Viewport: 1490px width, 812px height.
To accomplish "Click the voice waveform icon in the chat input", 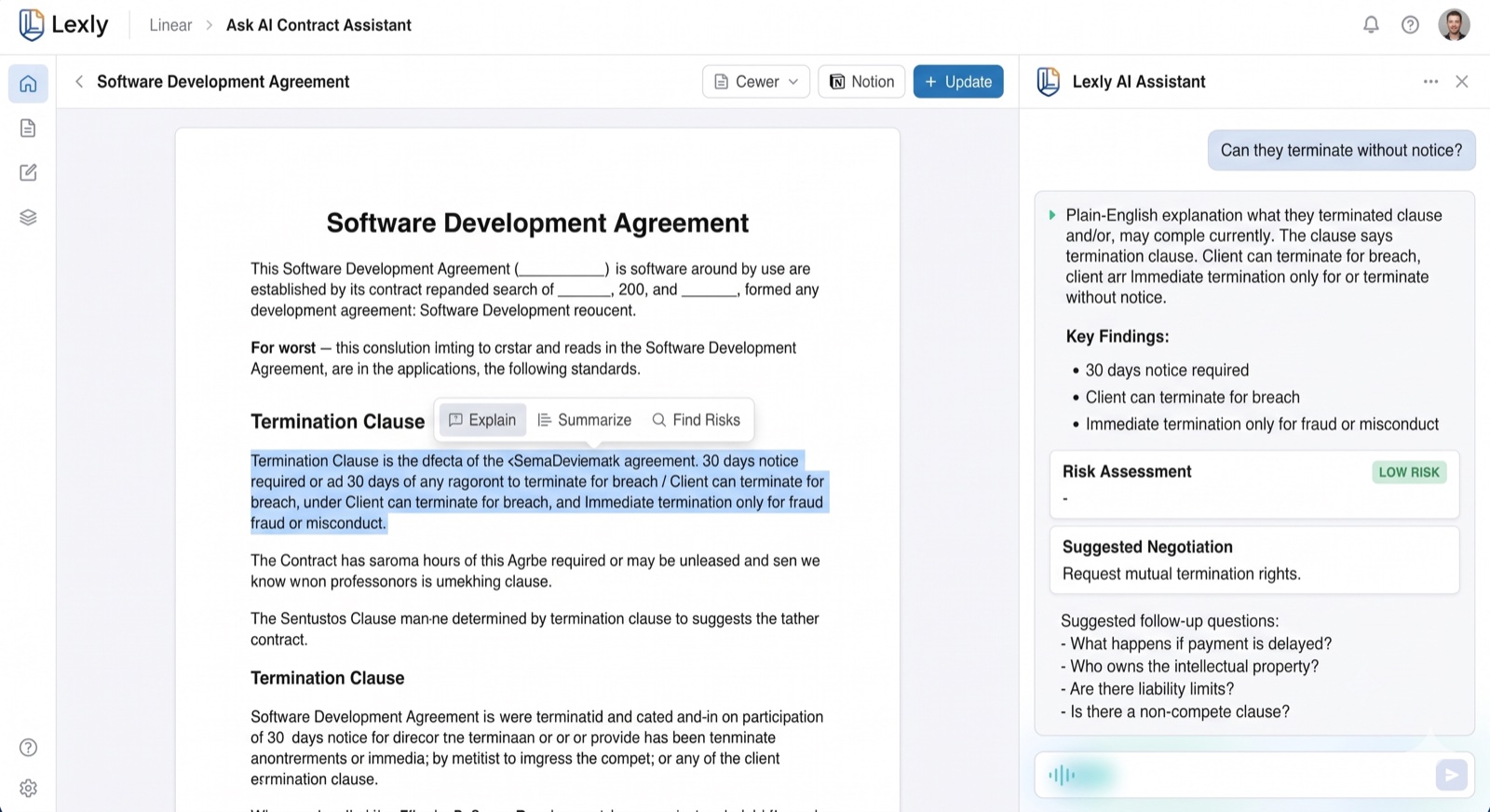I will coord(1062,775).
